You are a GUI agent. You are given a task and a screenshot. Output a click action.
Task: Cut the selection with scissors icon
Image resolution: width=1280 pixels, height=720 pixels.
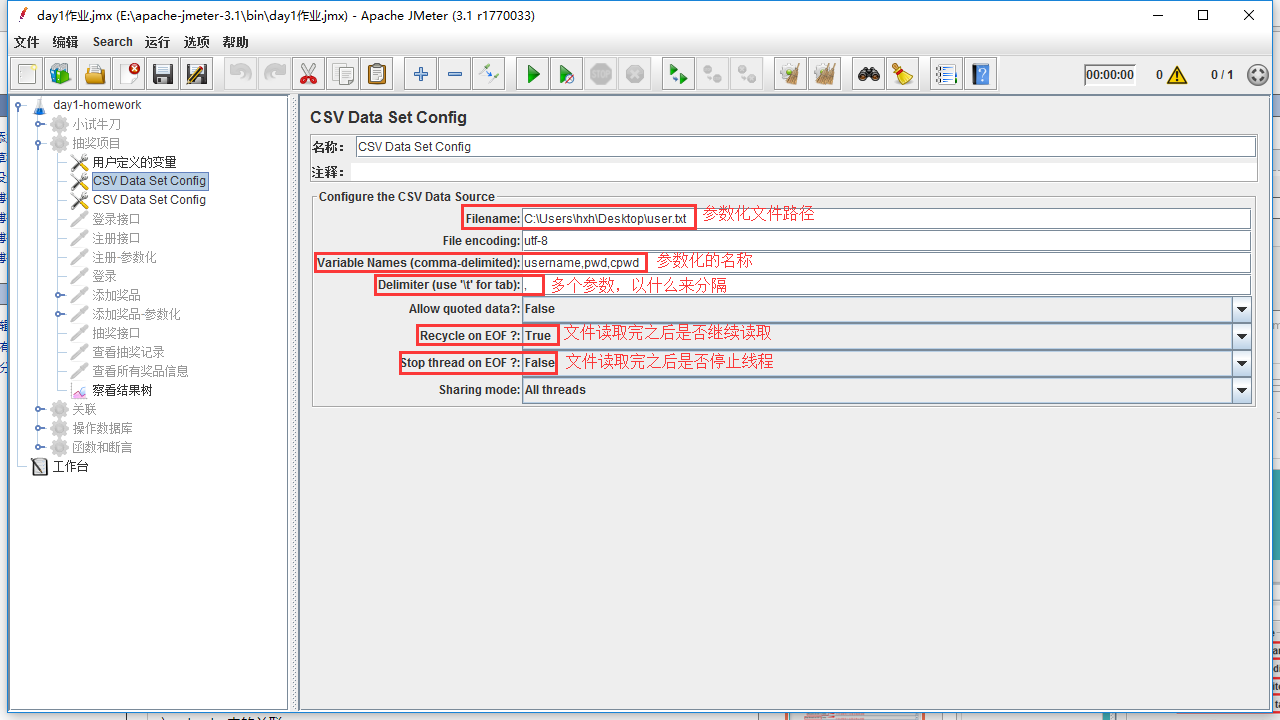point(308,74)
